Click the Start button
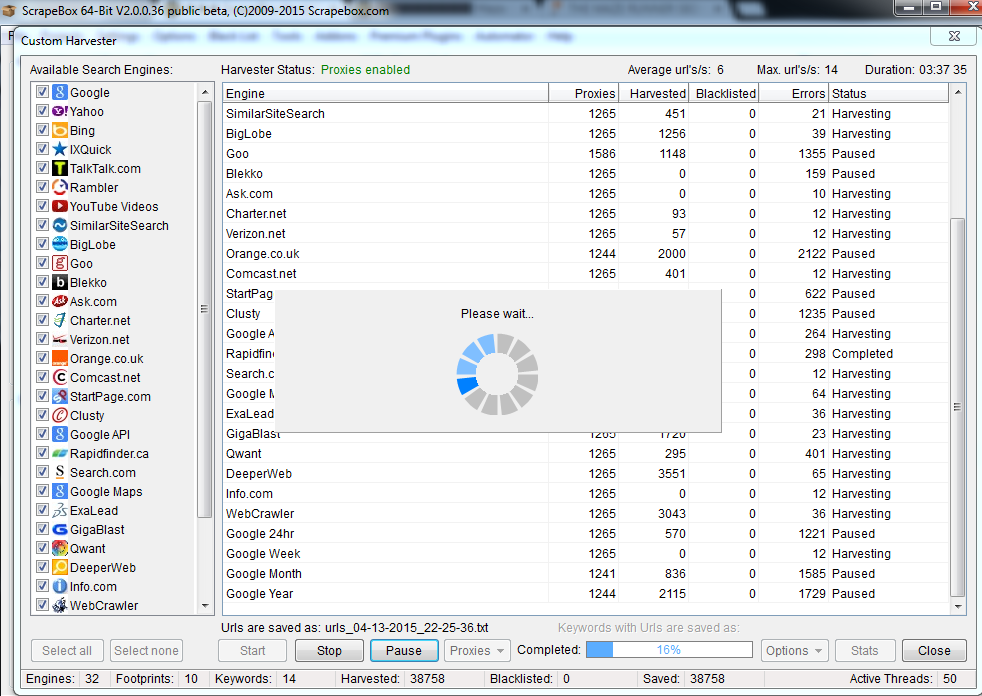Screen dimensions: 982x696 tap(252, 651)
